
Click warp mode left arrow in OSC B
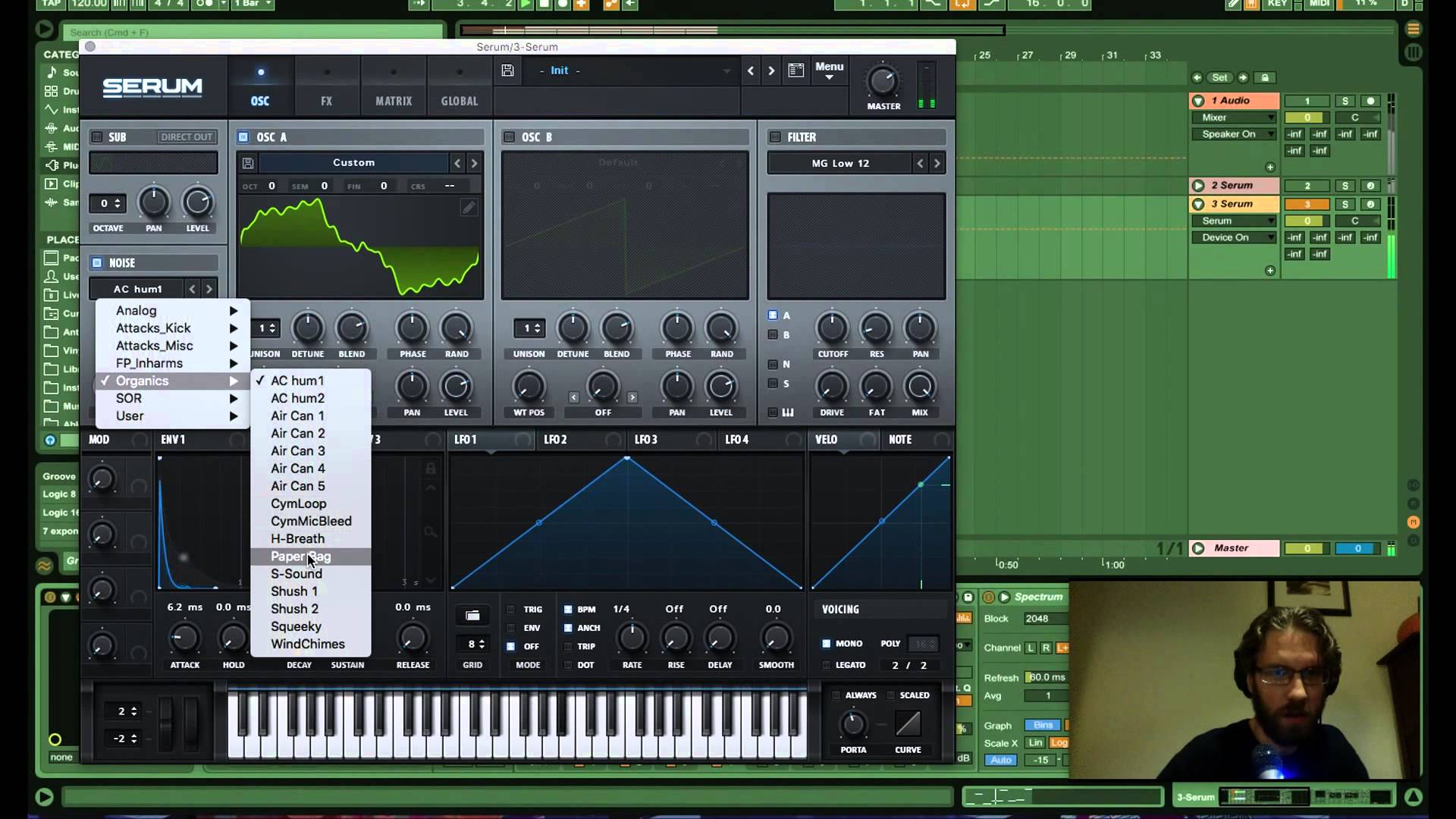[x=573, y=397]
